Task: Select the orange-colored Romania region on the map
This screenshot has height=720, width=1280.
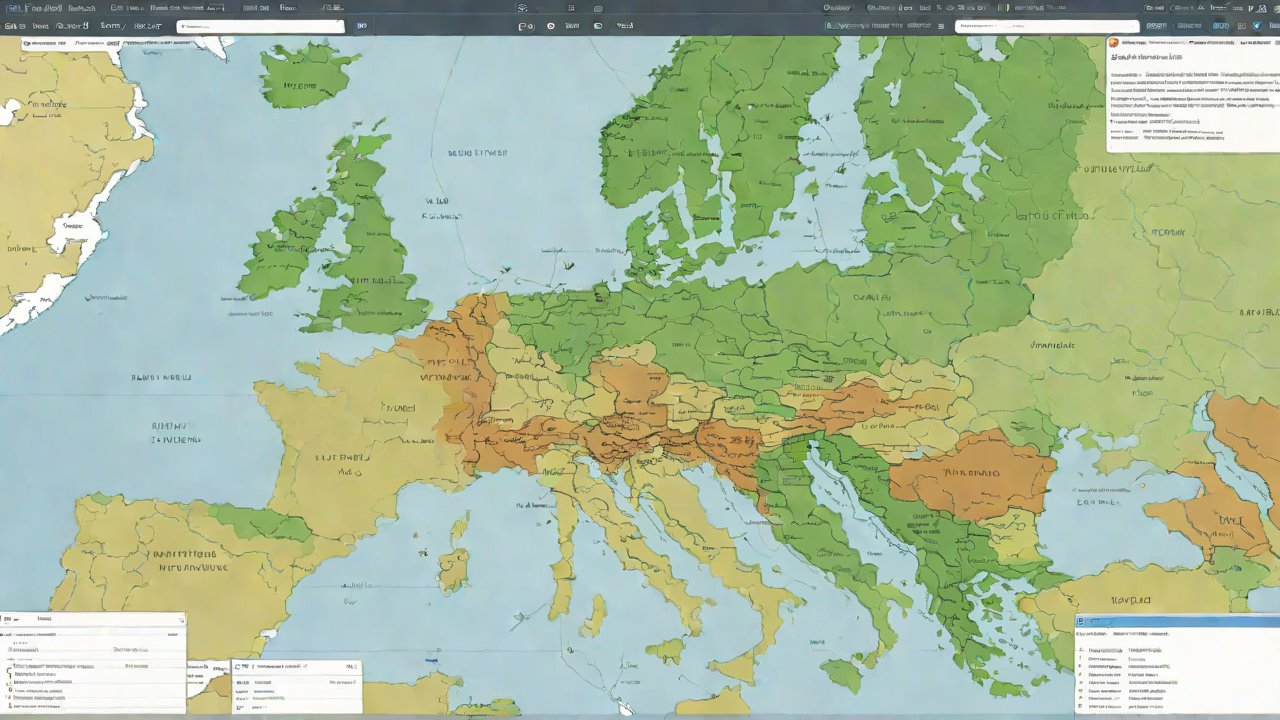Action: coord(970,475)
